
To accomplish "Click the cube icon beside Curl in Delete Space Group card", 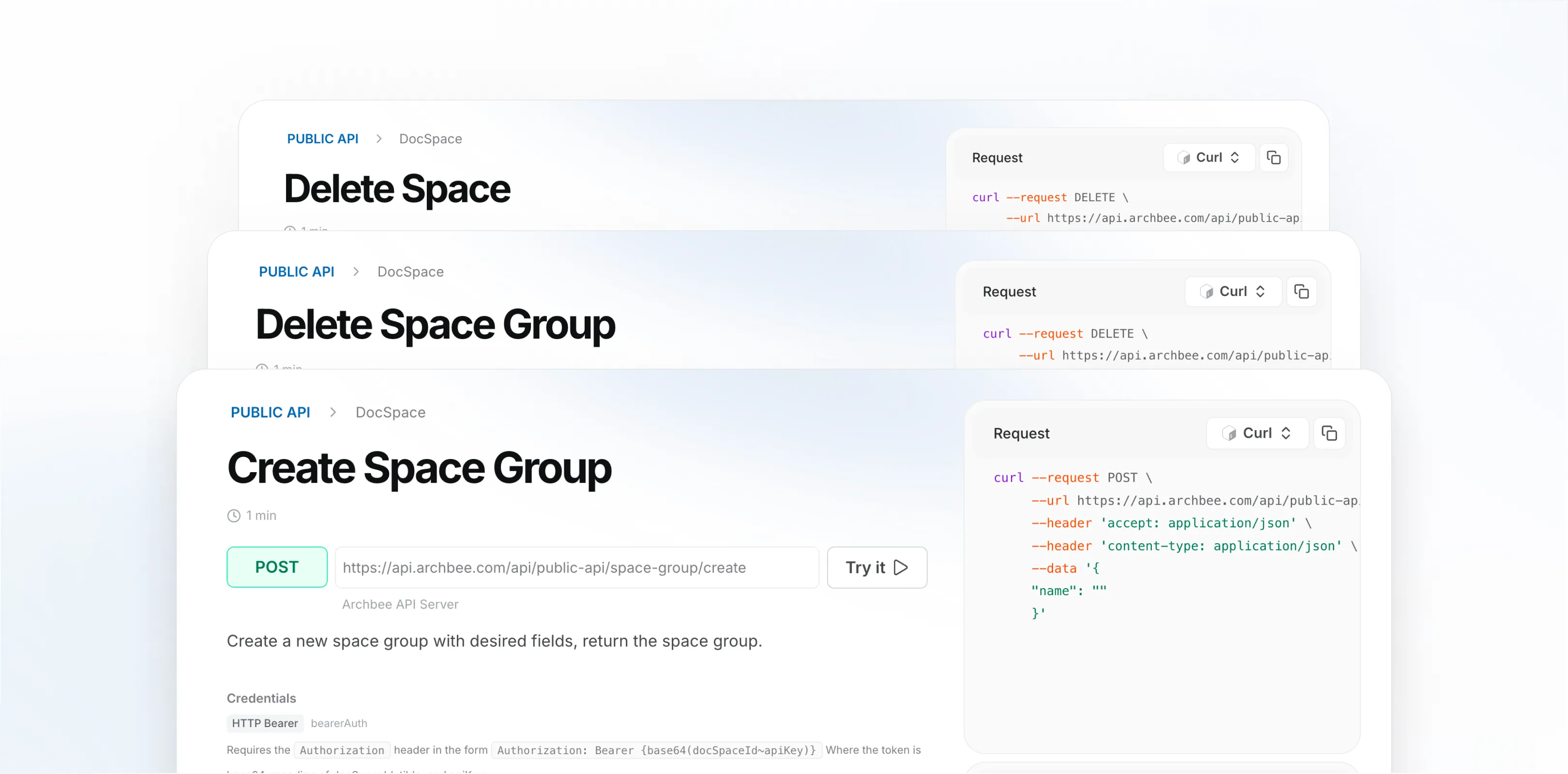I will 1206,292.
